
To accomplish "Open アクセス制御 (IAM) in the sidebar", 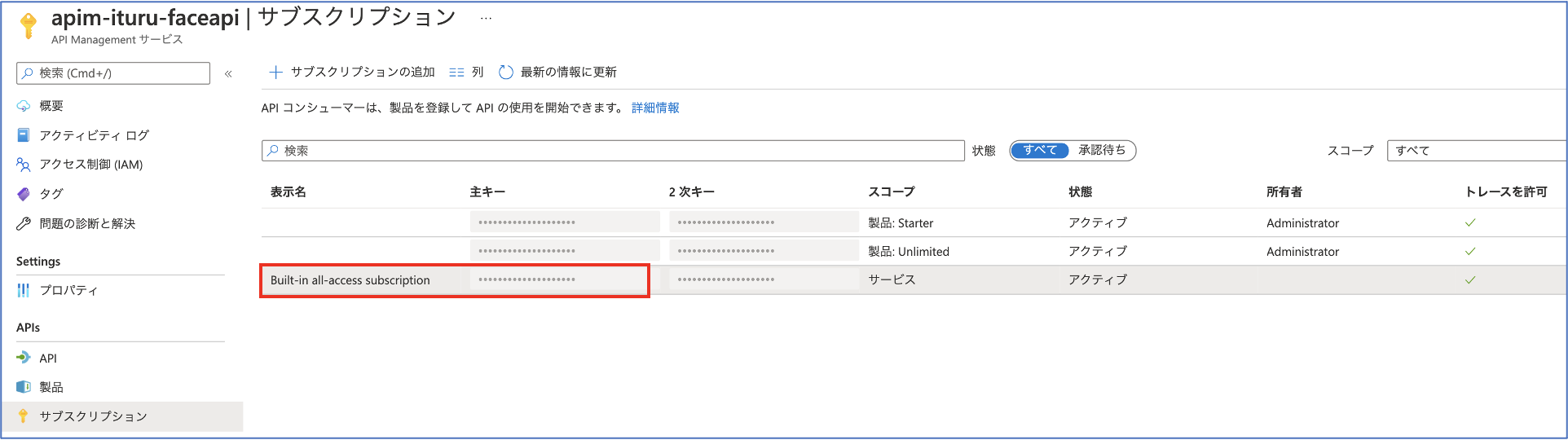I will click(91, 165).
